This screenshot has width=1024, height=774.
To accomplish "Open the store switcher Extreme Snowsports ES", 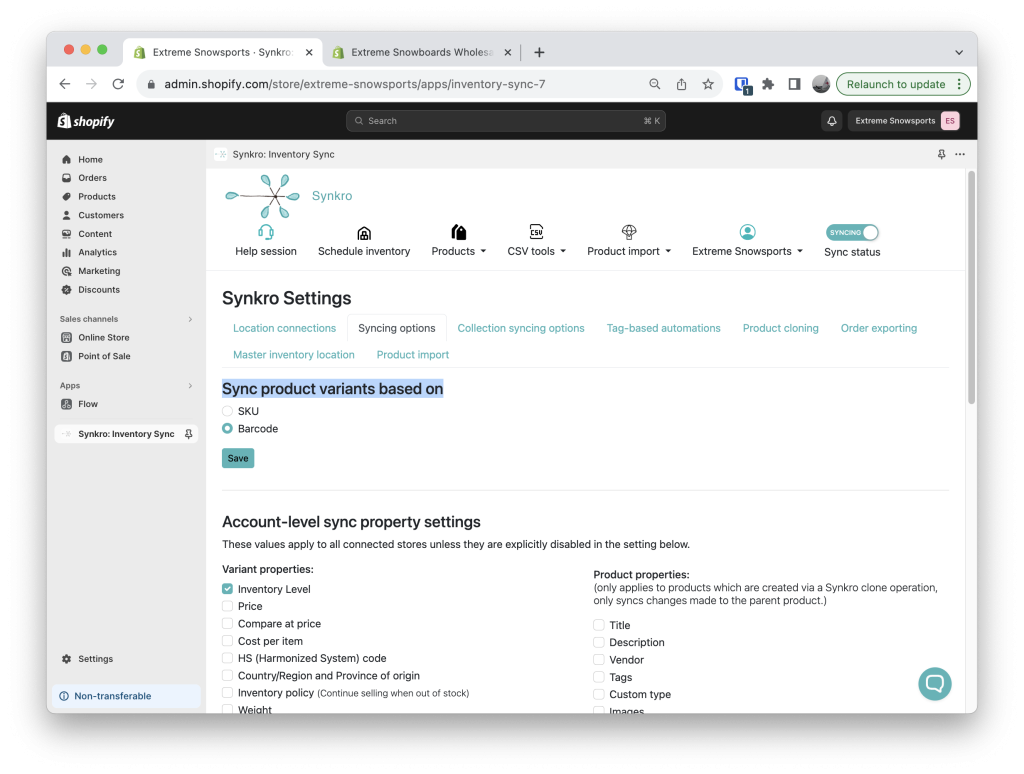I will click(x=904, y=121).
